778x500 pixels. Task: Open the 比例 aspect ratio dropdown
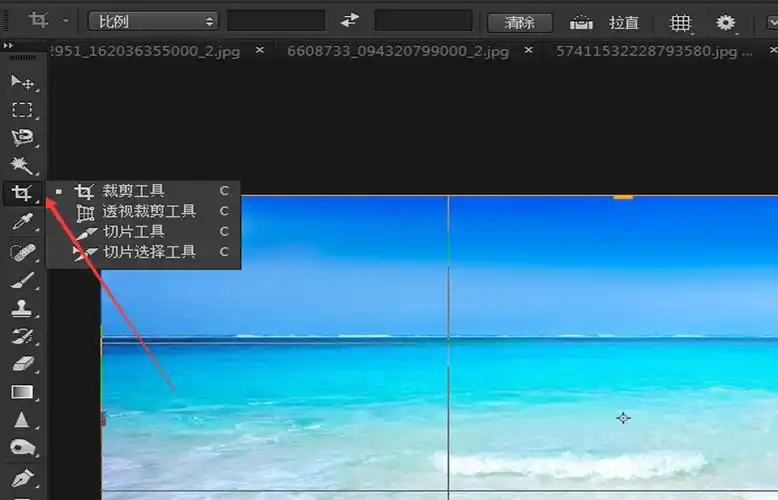[153, 21]
